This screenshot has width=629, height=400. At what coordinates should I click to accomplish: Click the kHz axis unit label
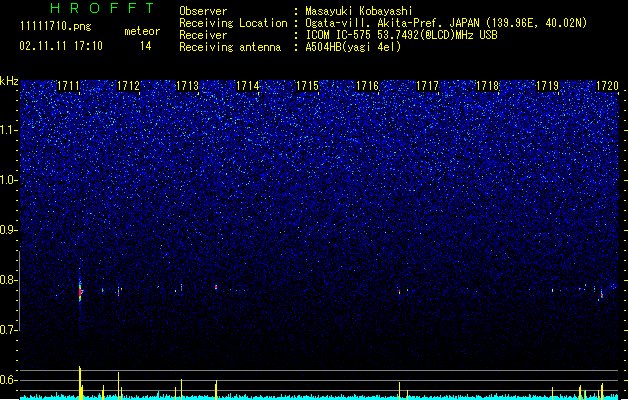9,81
